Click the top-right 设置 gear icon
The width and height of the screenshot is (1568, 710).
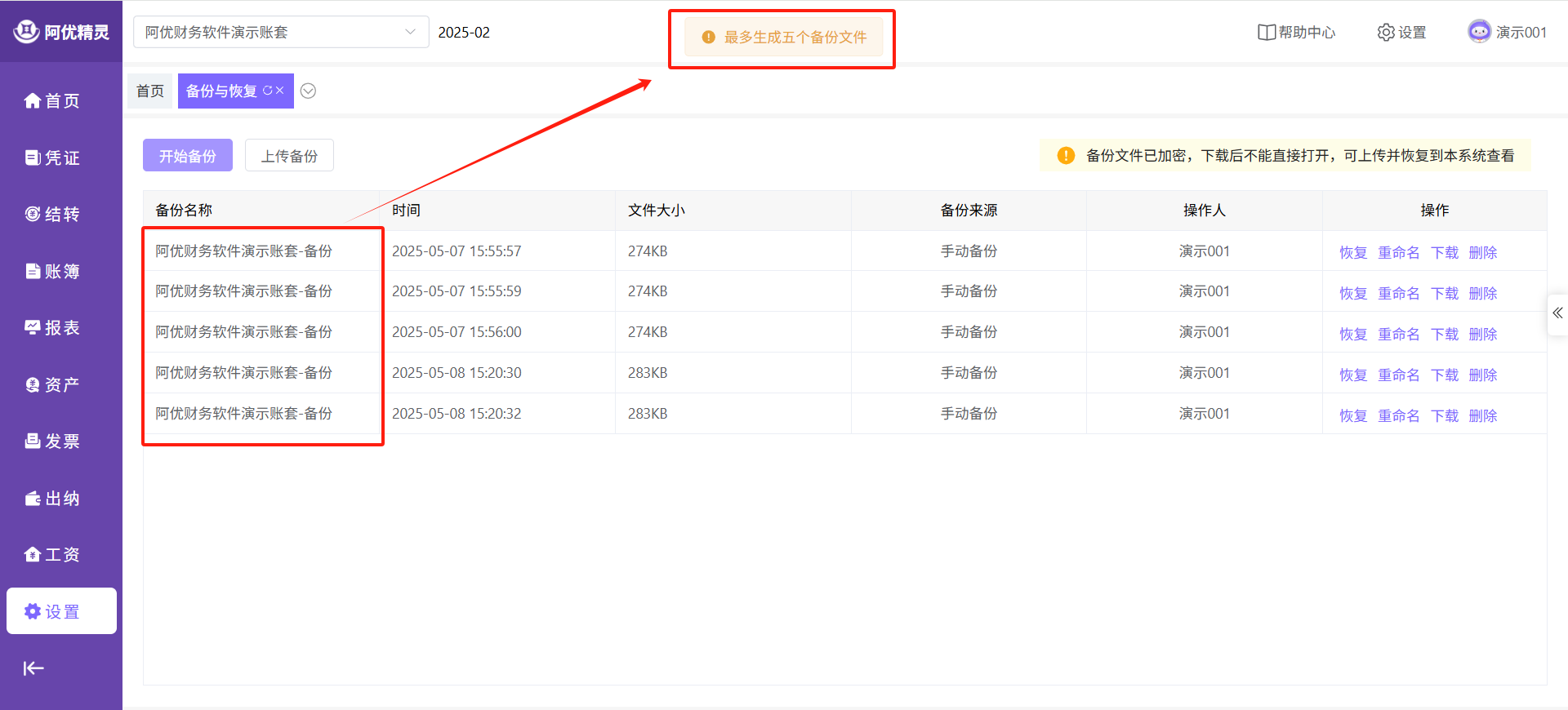[1386, 33]
